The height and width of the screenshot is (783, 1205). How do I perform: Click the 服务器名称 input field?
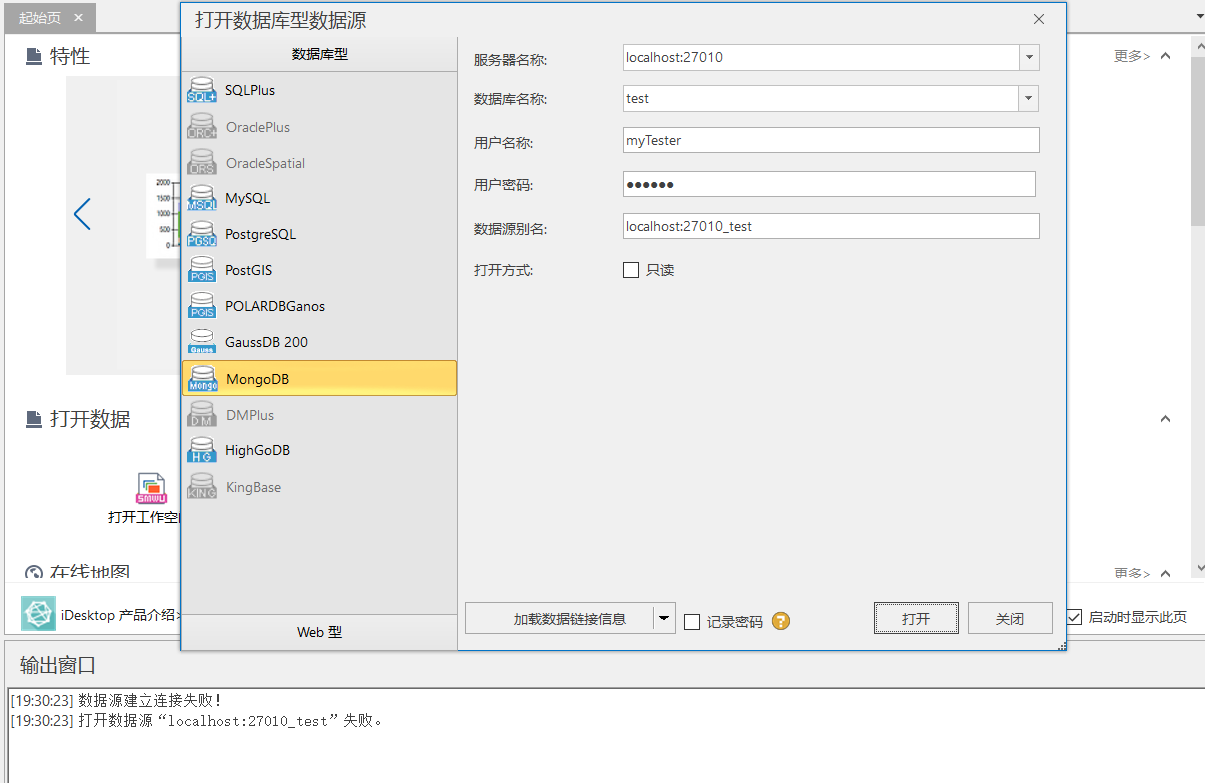click(x=821, y=58)
